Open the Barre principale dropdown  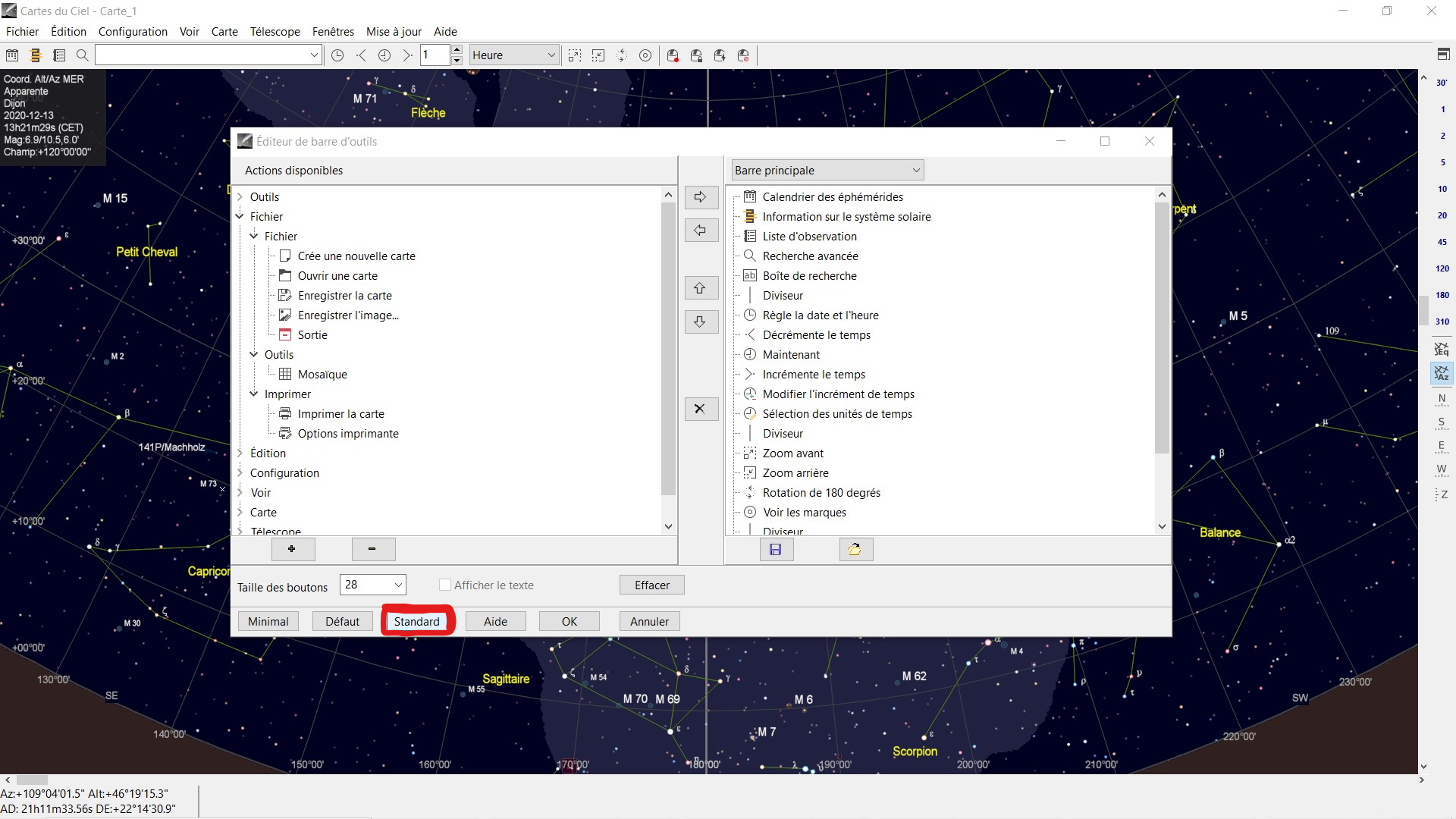(827, 171)
